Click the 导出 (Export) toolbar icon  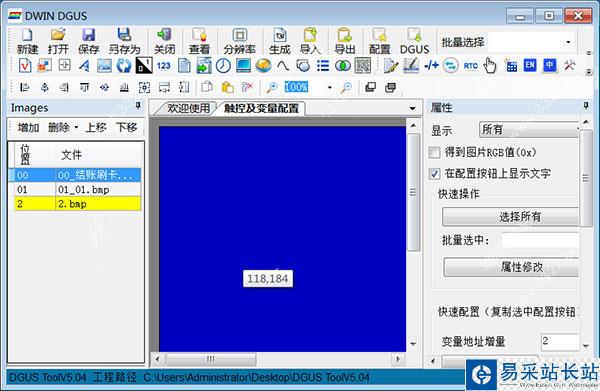[344, 41]
